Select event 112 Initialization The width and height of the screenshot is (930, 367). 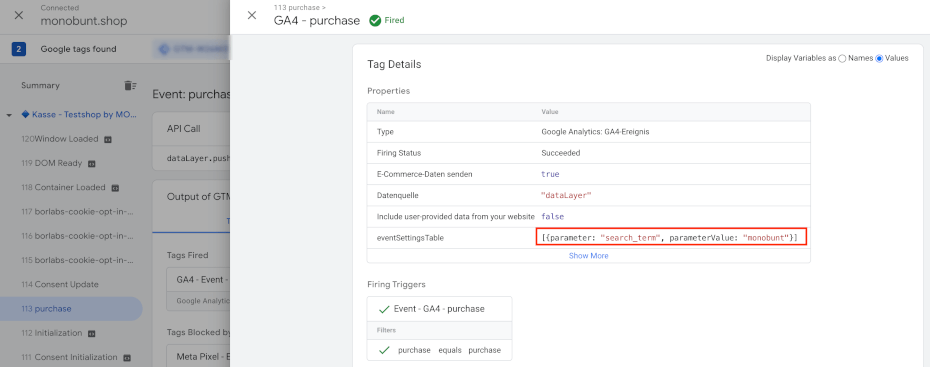pyautogui.click(x=52, y=333)
